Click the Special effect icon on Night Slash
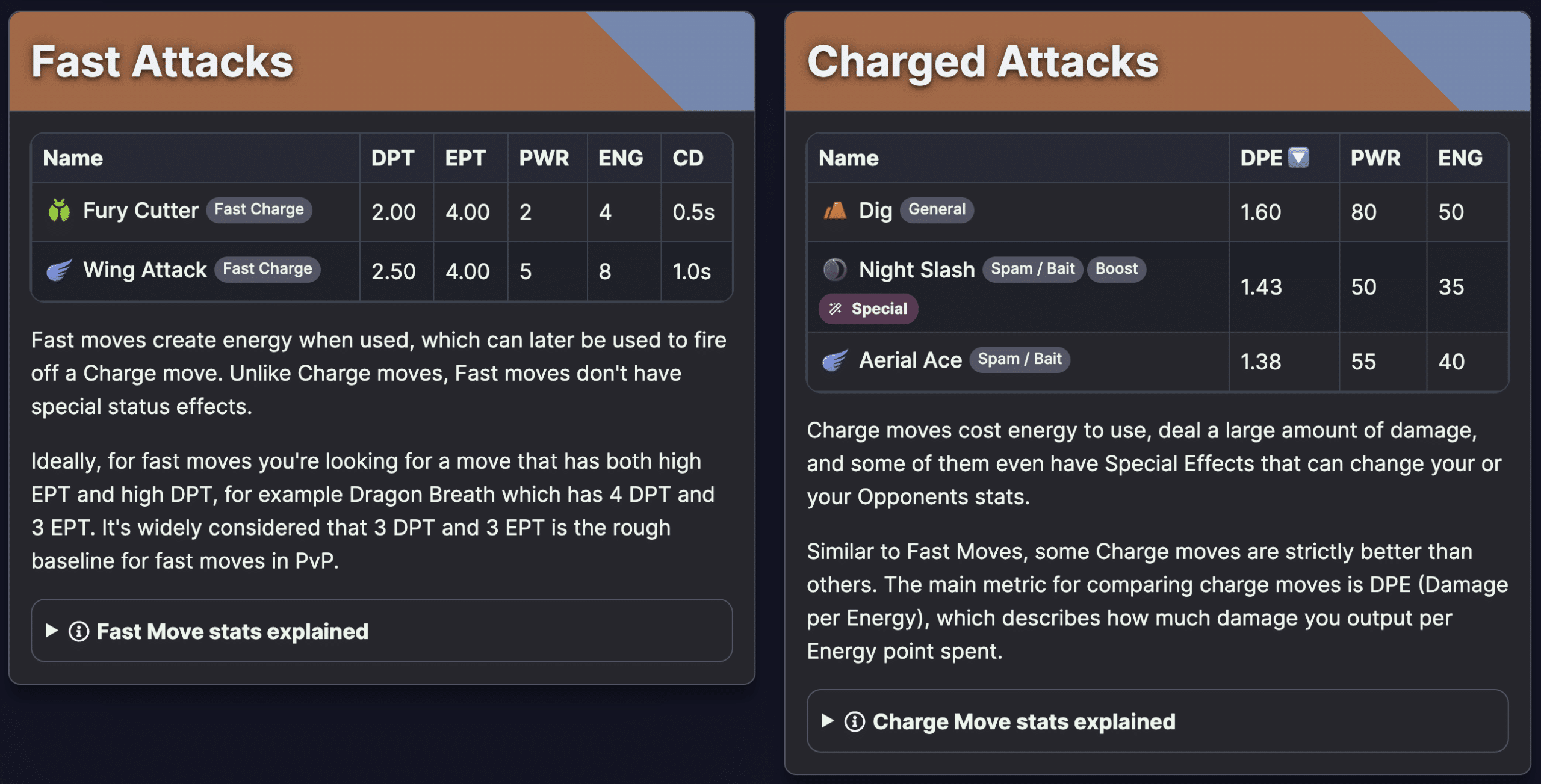Screen dimensions: 1541x784 pyautogui.click(x=834, y=309)
